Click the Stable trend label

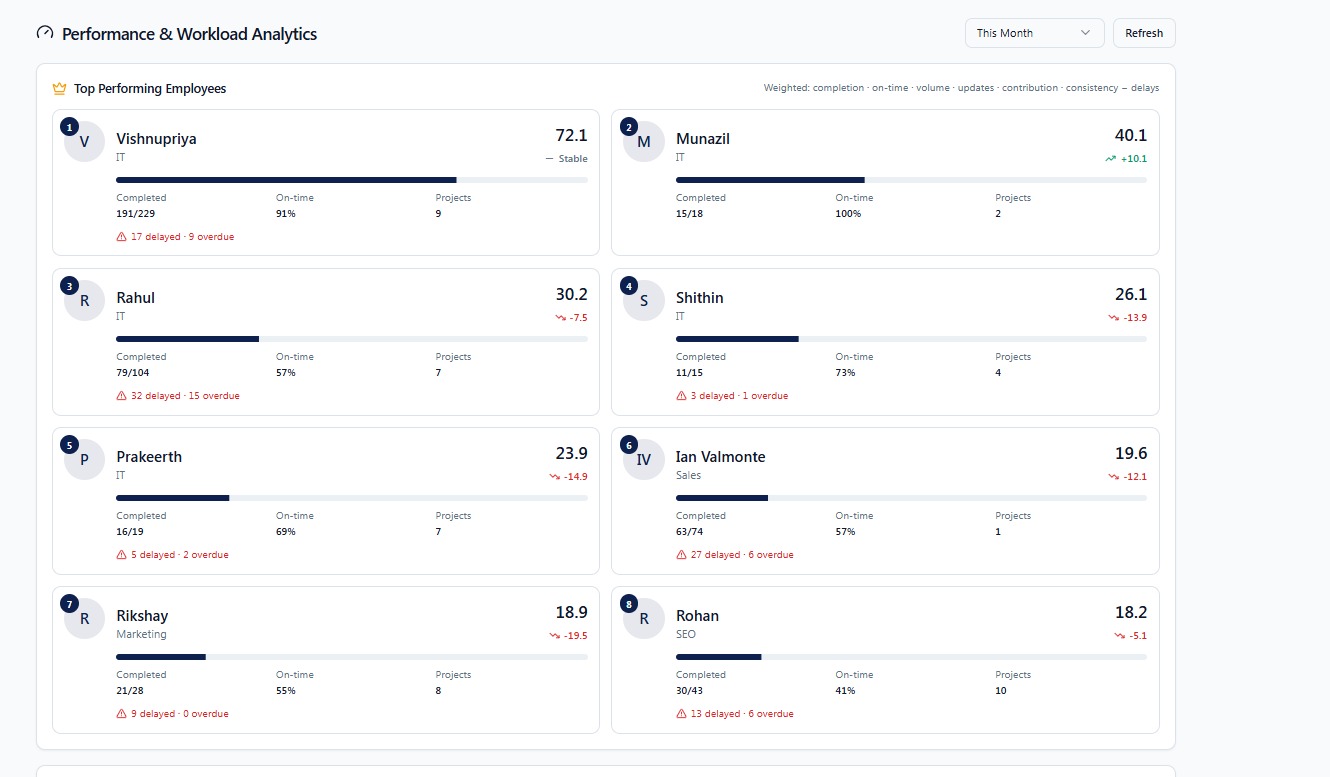pos(573,159)
